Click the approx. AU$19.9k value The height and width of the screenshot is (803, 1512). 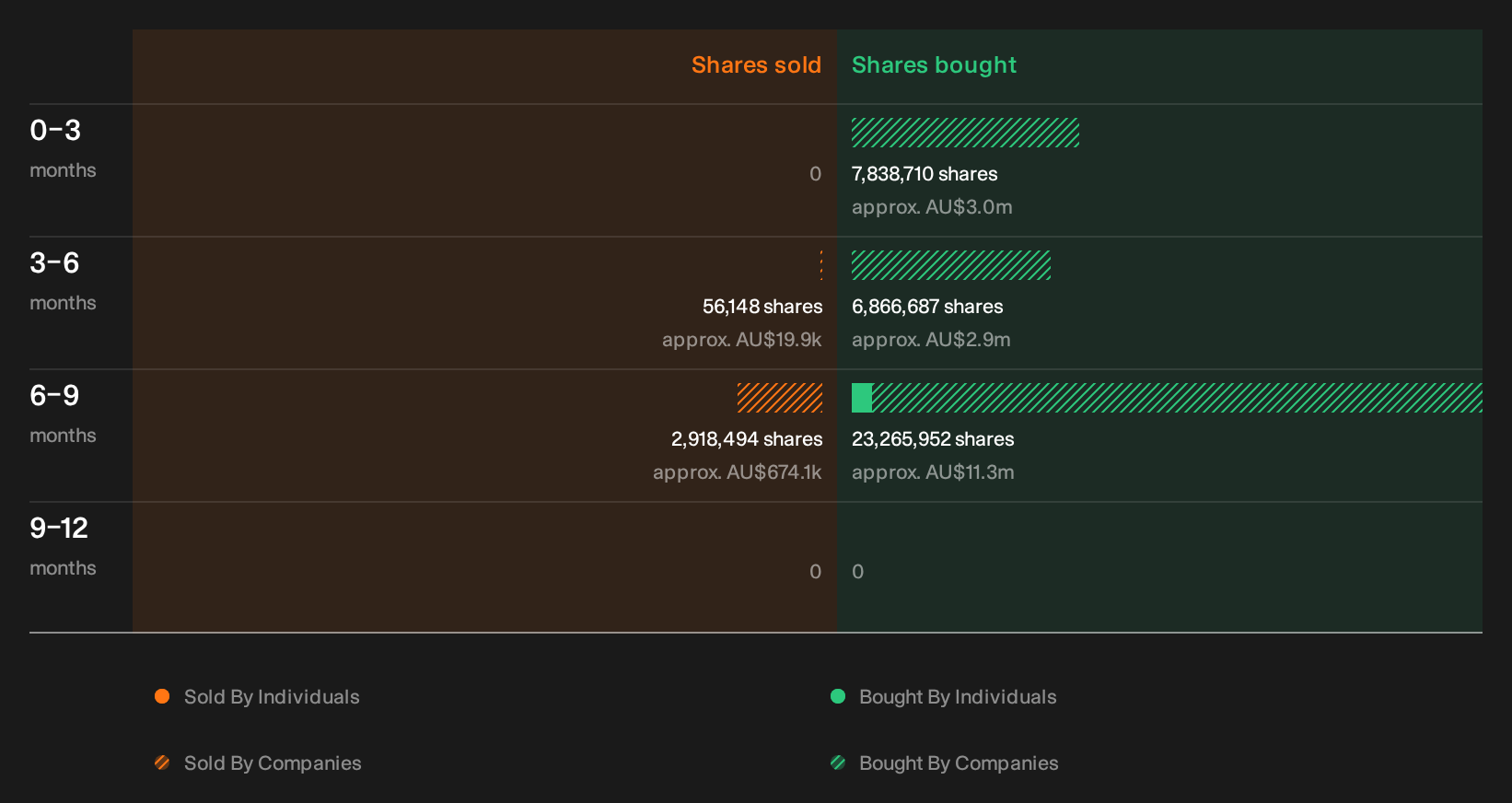742,340
